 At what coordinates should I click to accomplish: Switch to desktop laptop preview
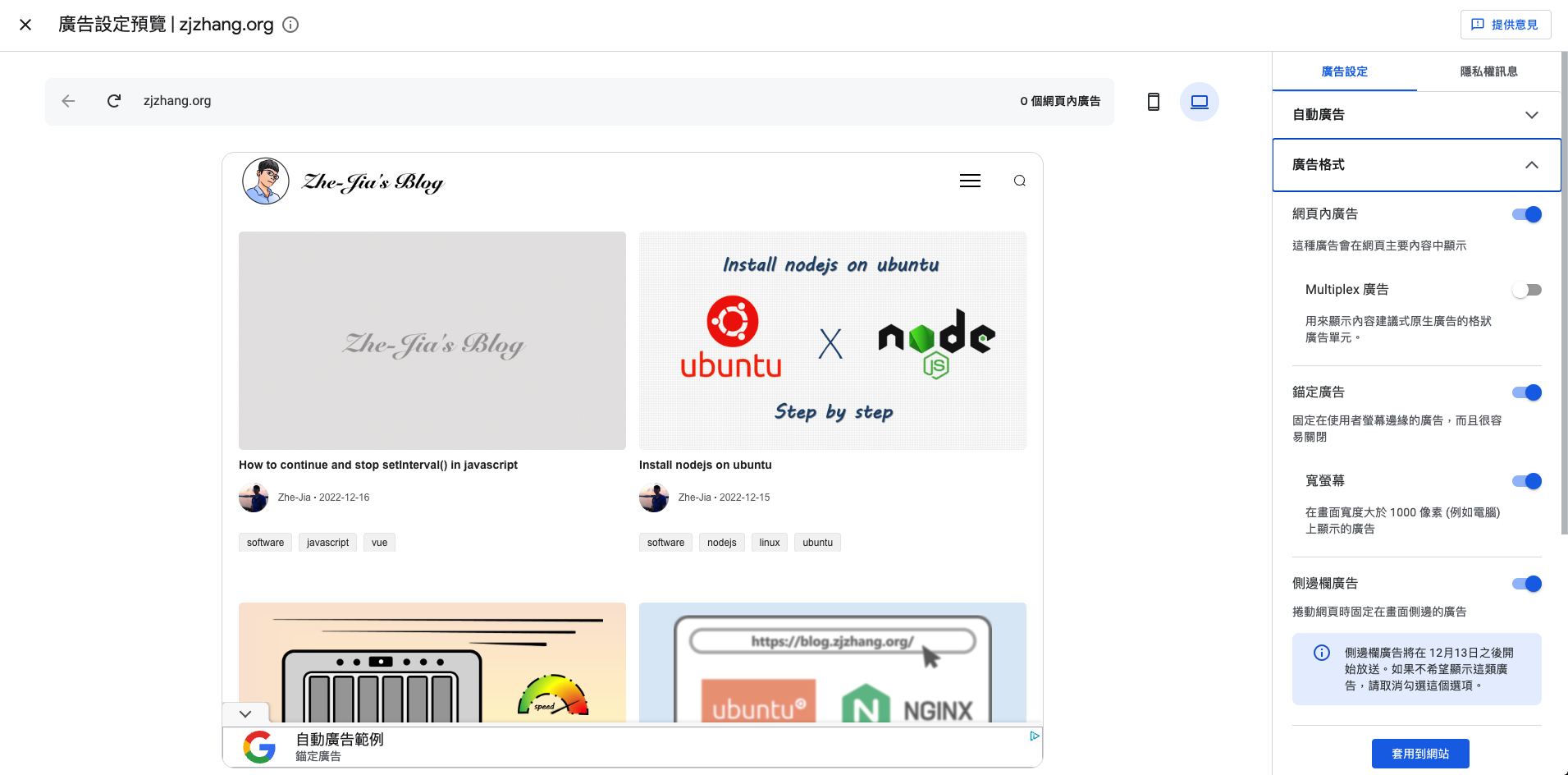1199,102
